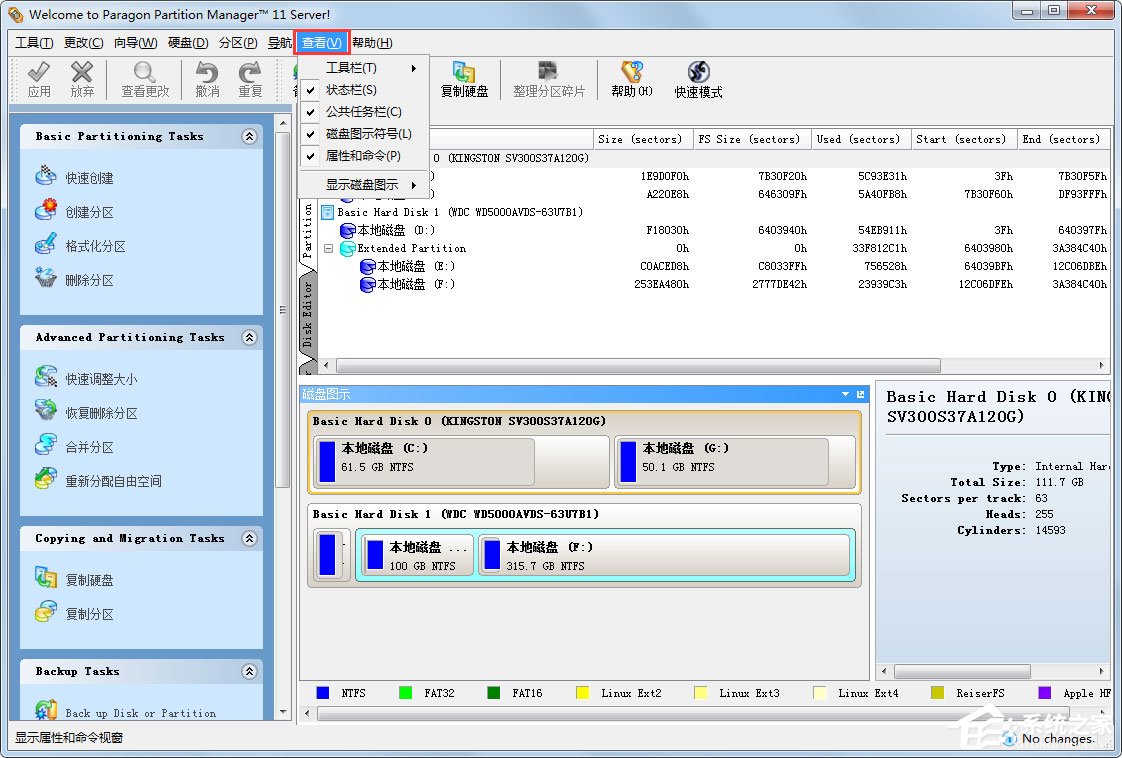Collapse the Backup Tasks section
Viewport: 1122px width, 758px height.
(249, 671)
